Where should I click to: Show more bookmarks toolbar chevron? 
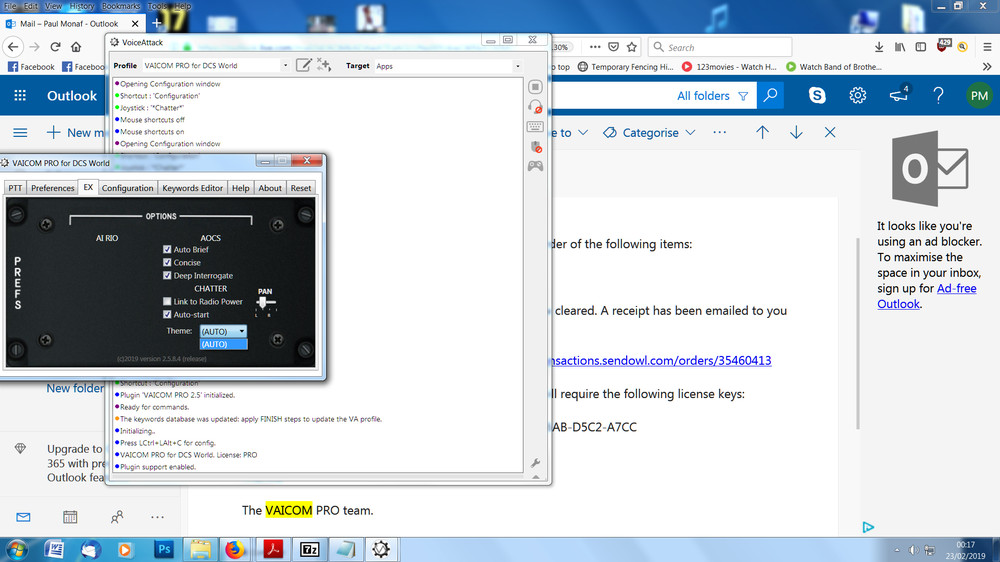[987, 66]
